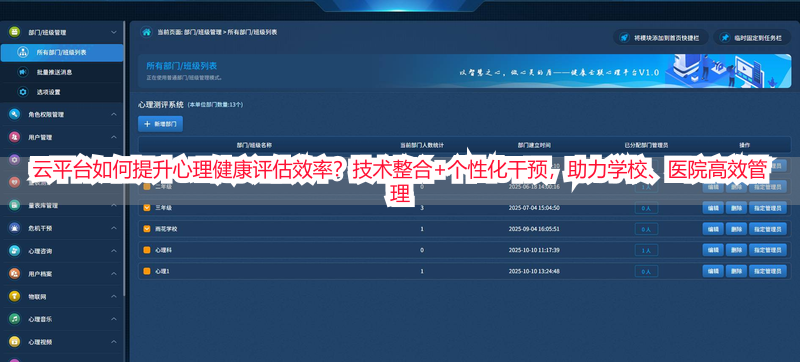The image size is (800, 362).
Task: Click the home icon in the breadcrumb
Action: click(146, 32)
